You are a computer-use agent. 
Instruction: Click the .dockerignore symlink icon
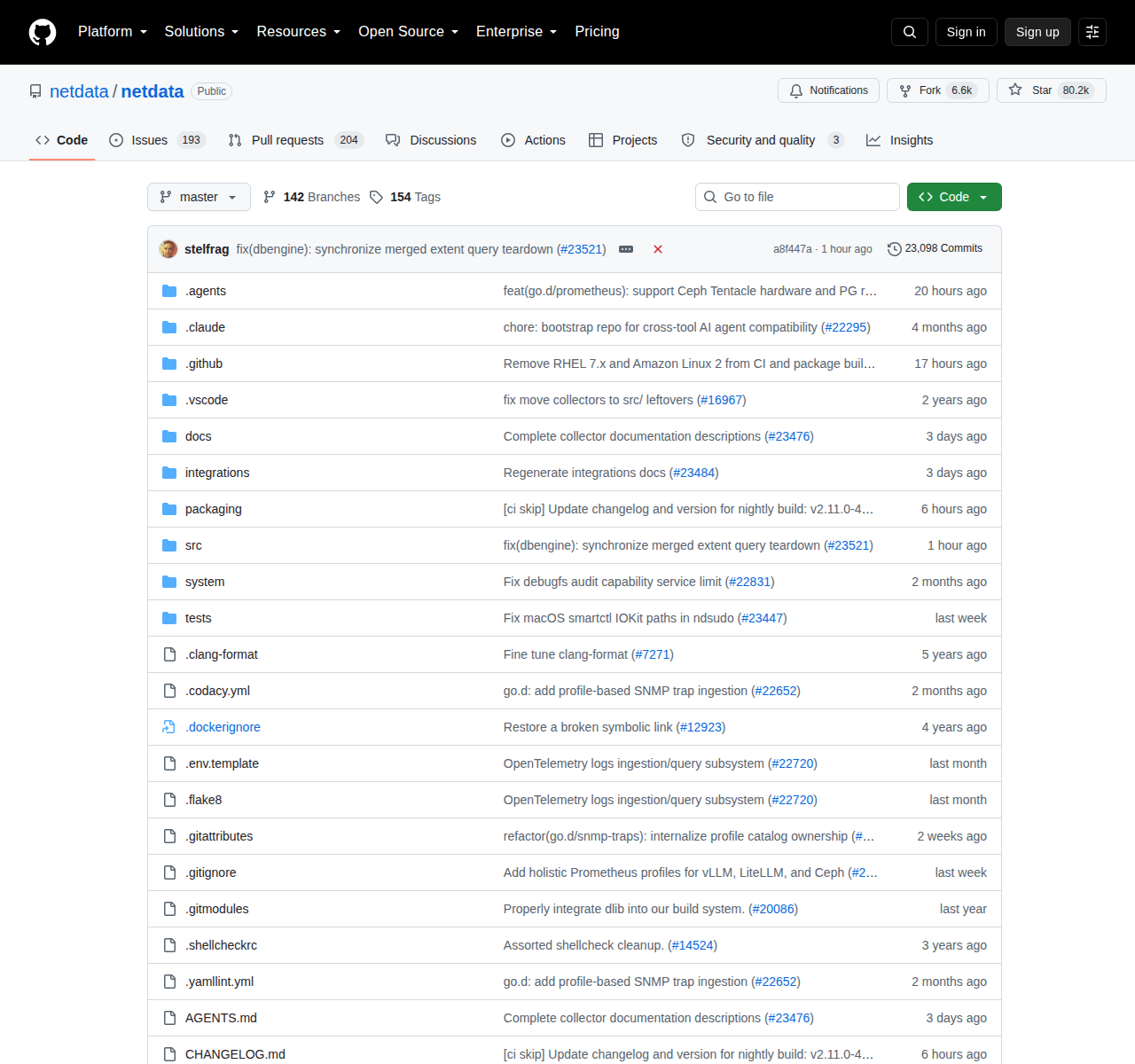coord(169,727)
